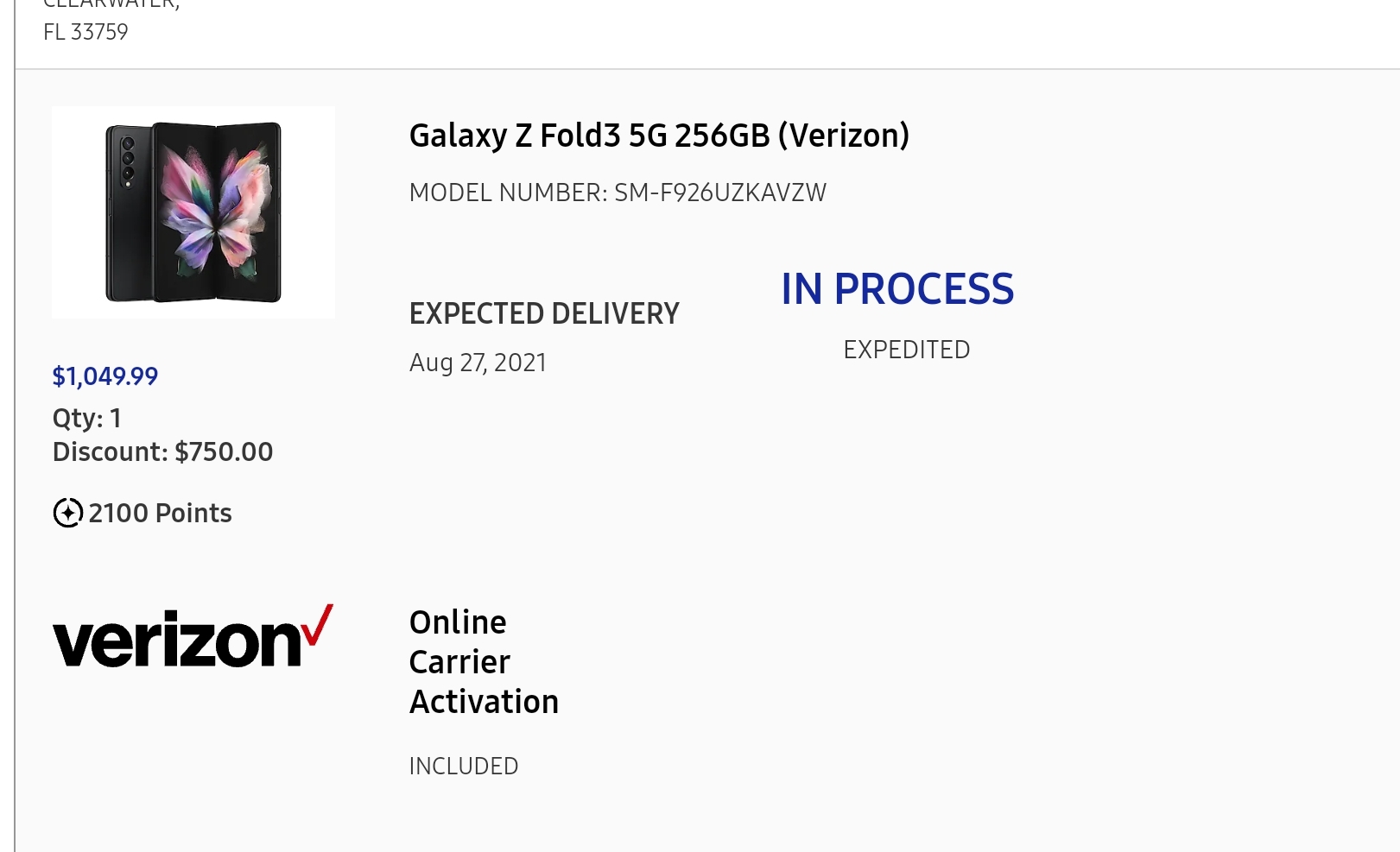Screen dimensions: 1400x852
Task: Click the EXPEDITED shipping label
Action: point(907,350)
